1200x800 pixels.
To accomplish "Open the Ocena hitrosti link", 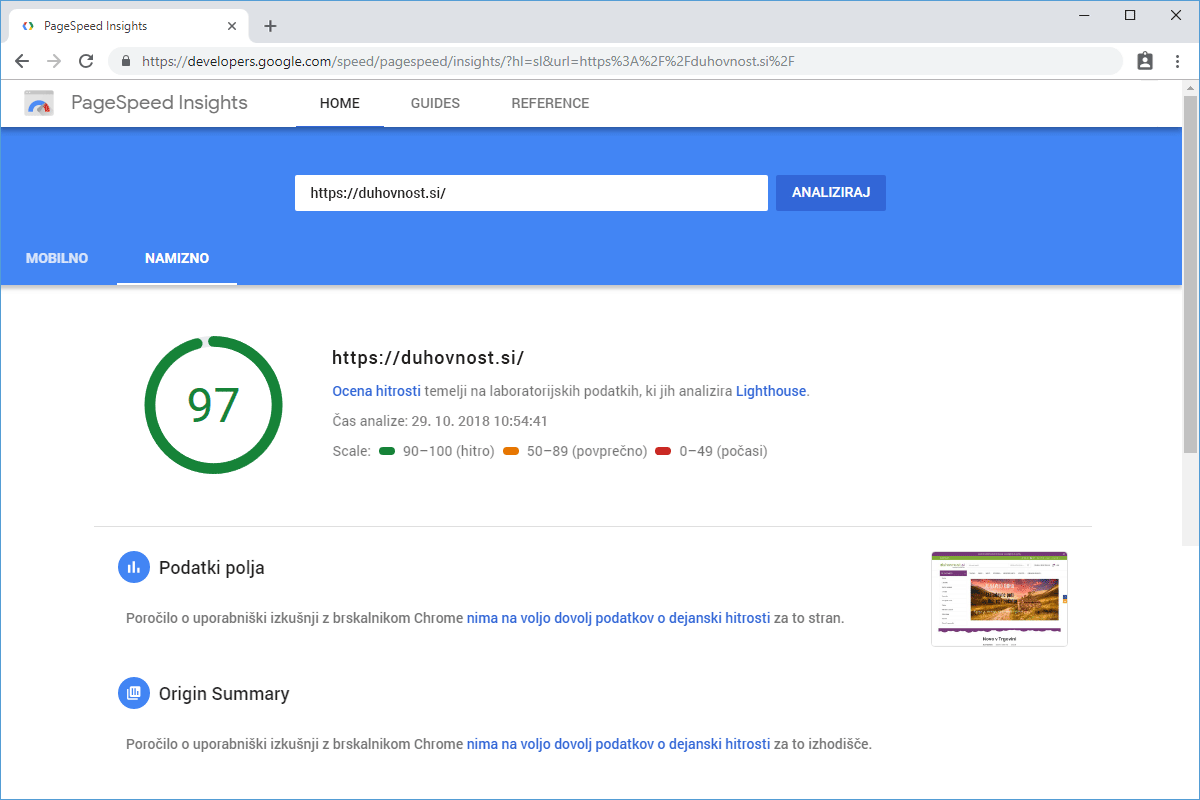I will 376,391.
